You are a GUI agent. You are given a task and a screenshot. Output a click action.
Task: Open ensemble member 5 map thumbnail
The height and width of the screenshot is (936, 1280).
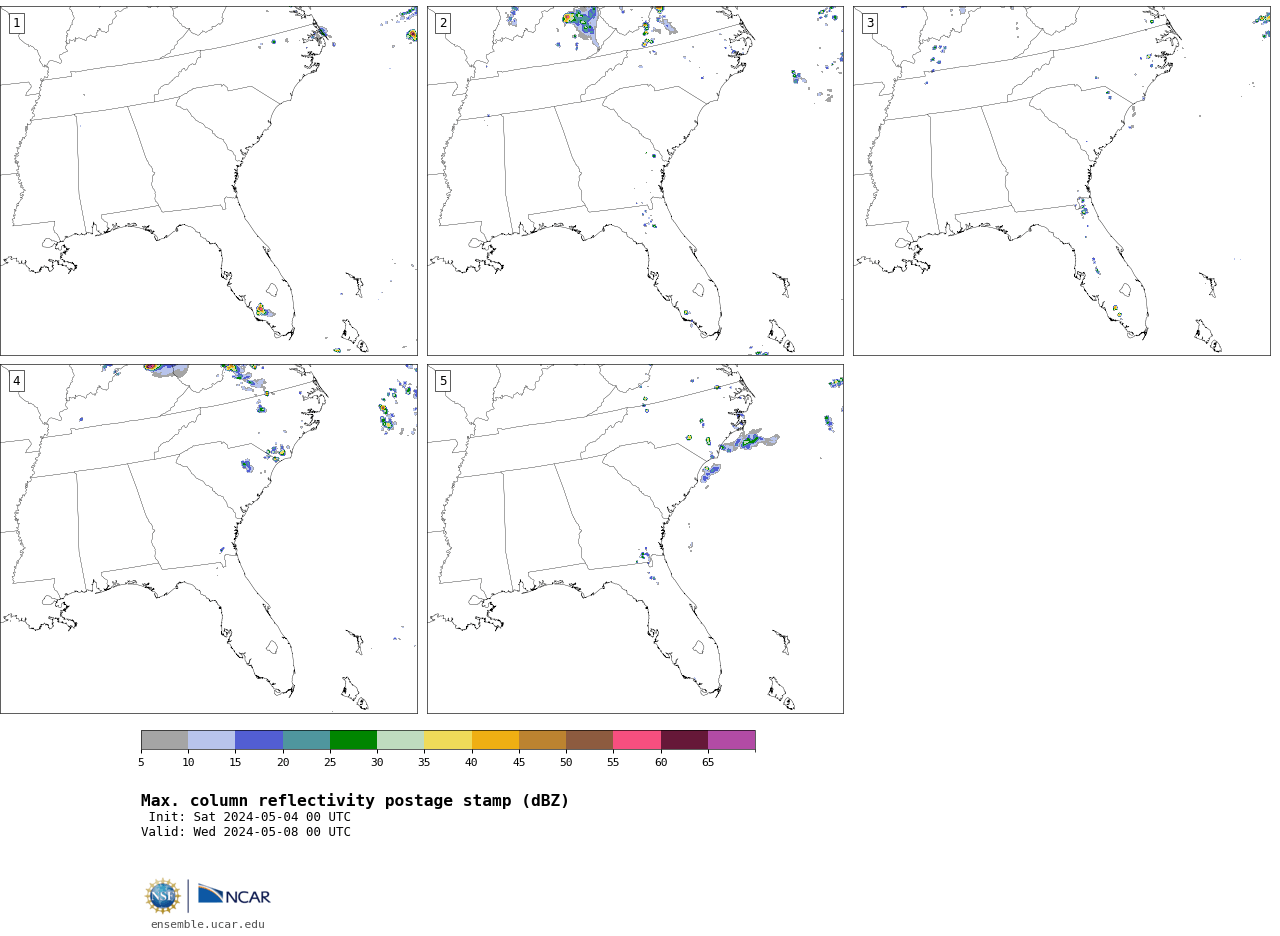pos(635,539)
